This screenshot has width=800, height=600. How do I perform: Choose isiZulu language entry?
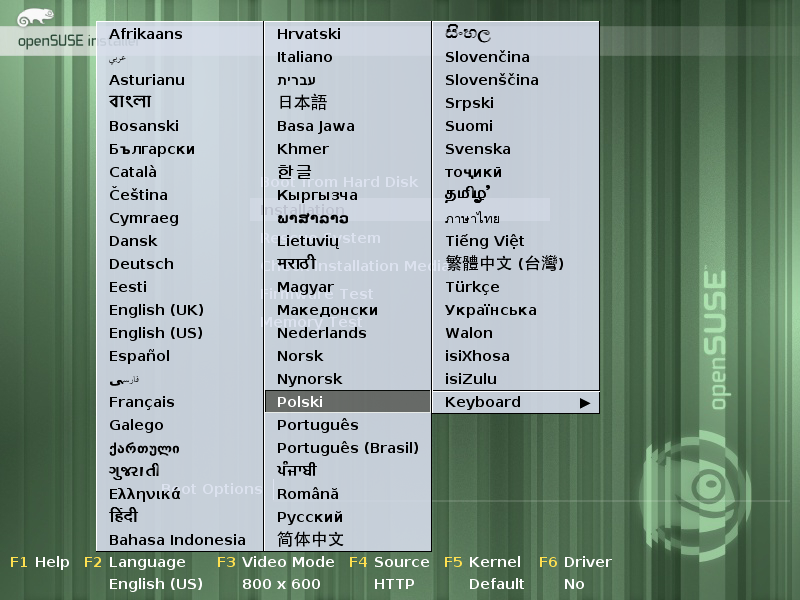coord(471,379)
